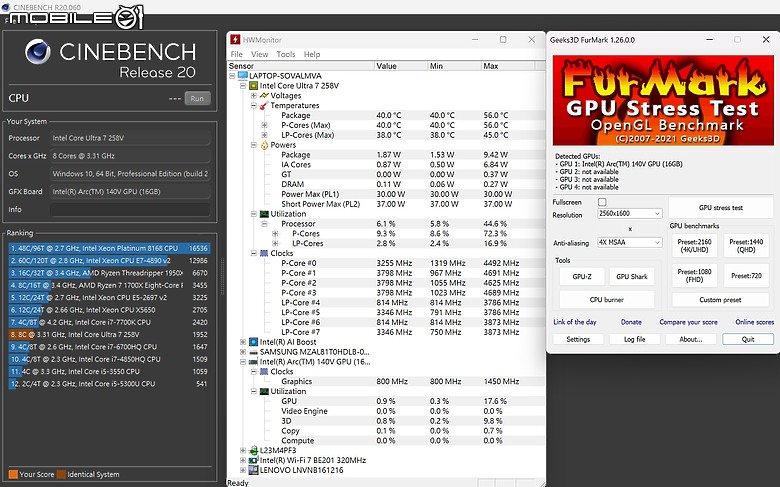Collapse the Clocks section under the CPU
780x487 pixels.
(254, 253)
